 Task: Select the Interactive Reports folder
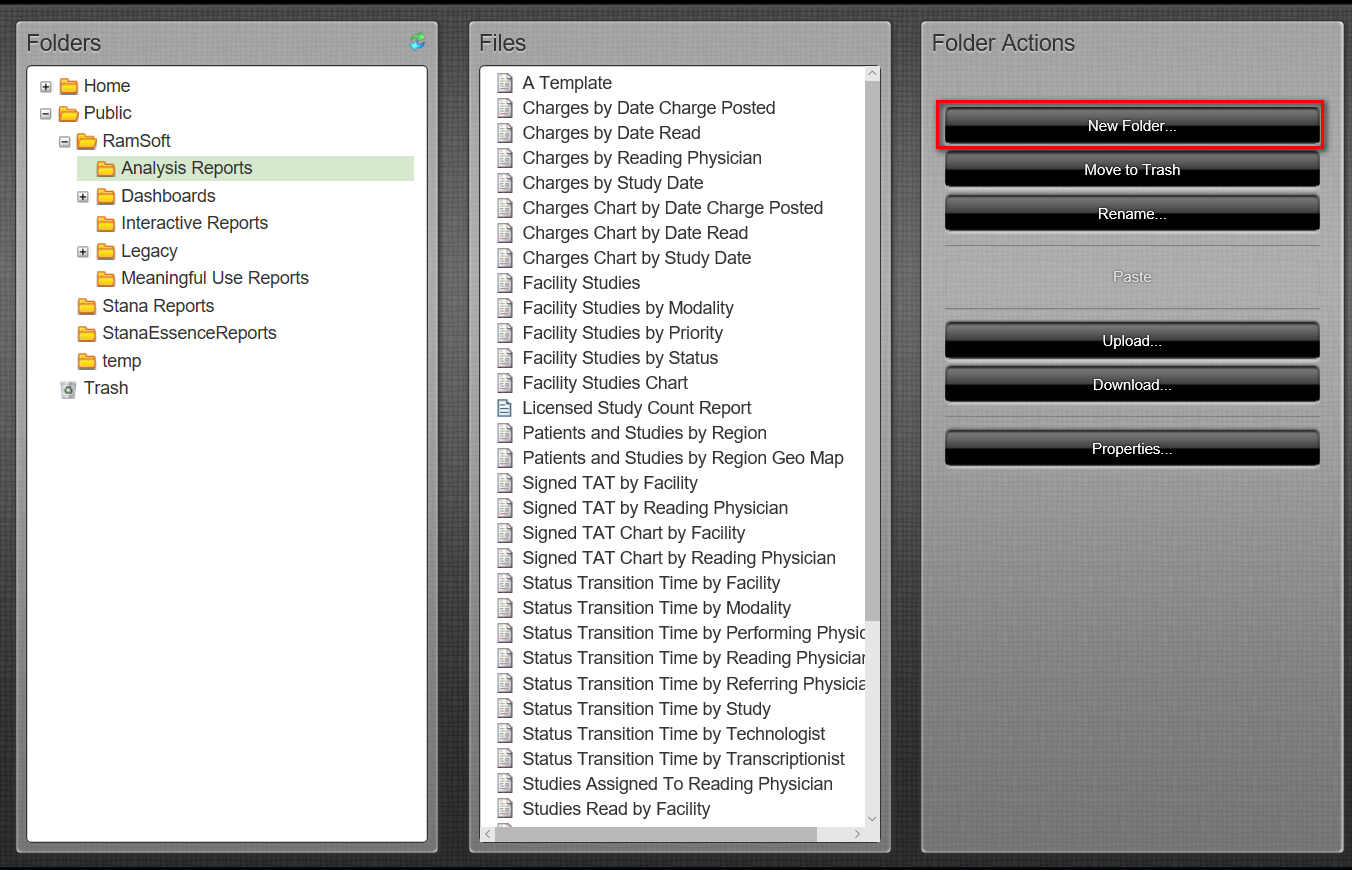pos(194,223)
